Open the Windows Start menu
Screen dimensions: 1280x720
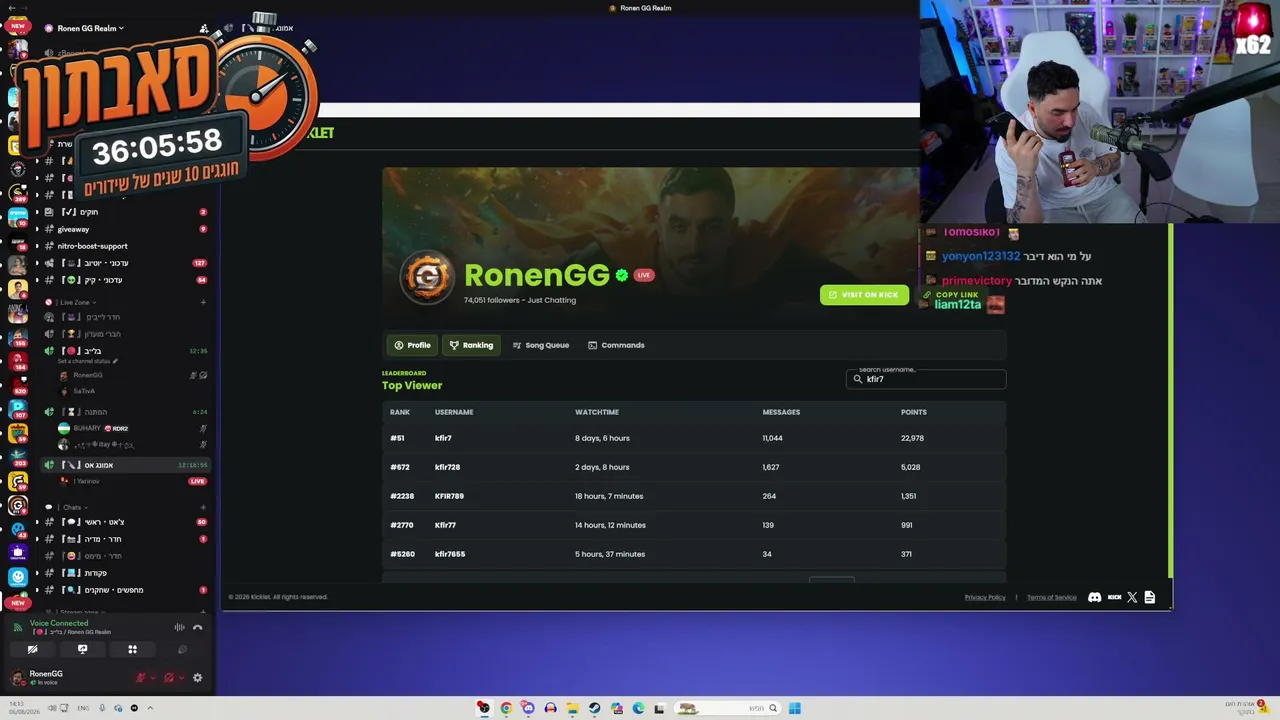(794, 708)
